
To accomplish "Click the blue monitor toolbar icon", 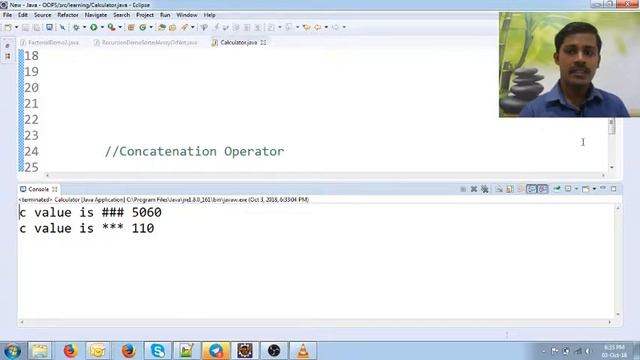I will (x=49, y=27).
